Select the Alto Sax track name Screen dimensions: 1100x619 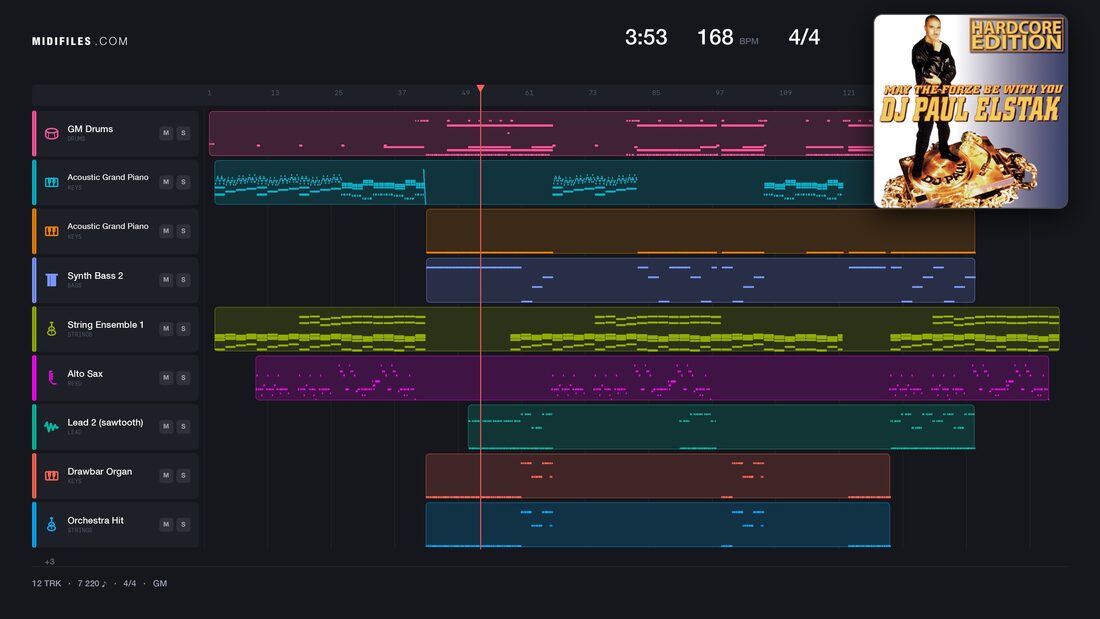(x=85, y=374)
